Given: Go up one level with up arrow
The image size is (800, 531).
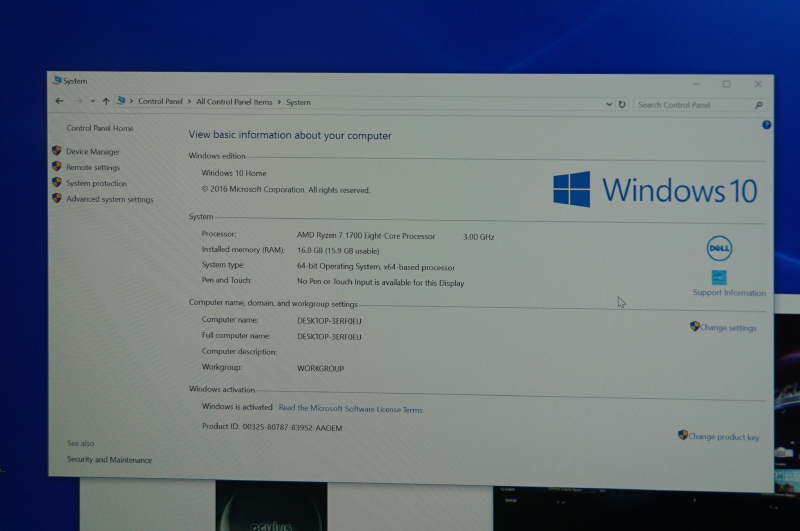Looking at the screenshot, I should [106, 101].
